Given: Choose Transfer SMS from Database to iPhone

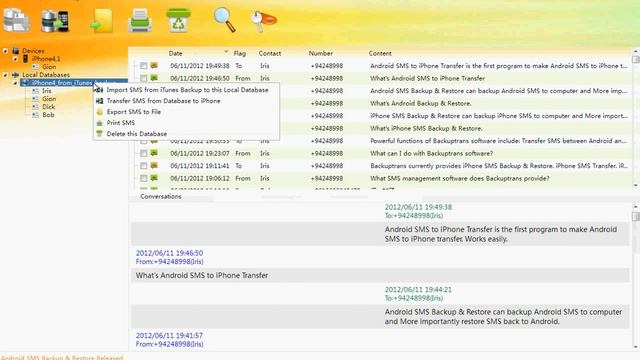Looking at the screenshot, I should (163, 101).
